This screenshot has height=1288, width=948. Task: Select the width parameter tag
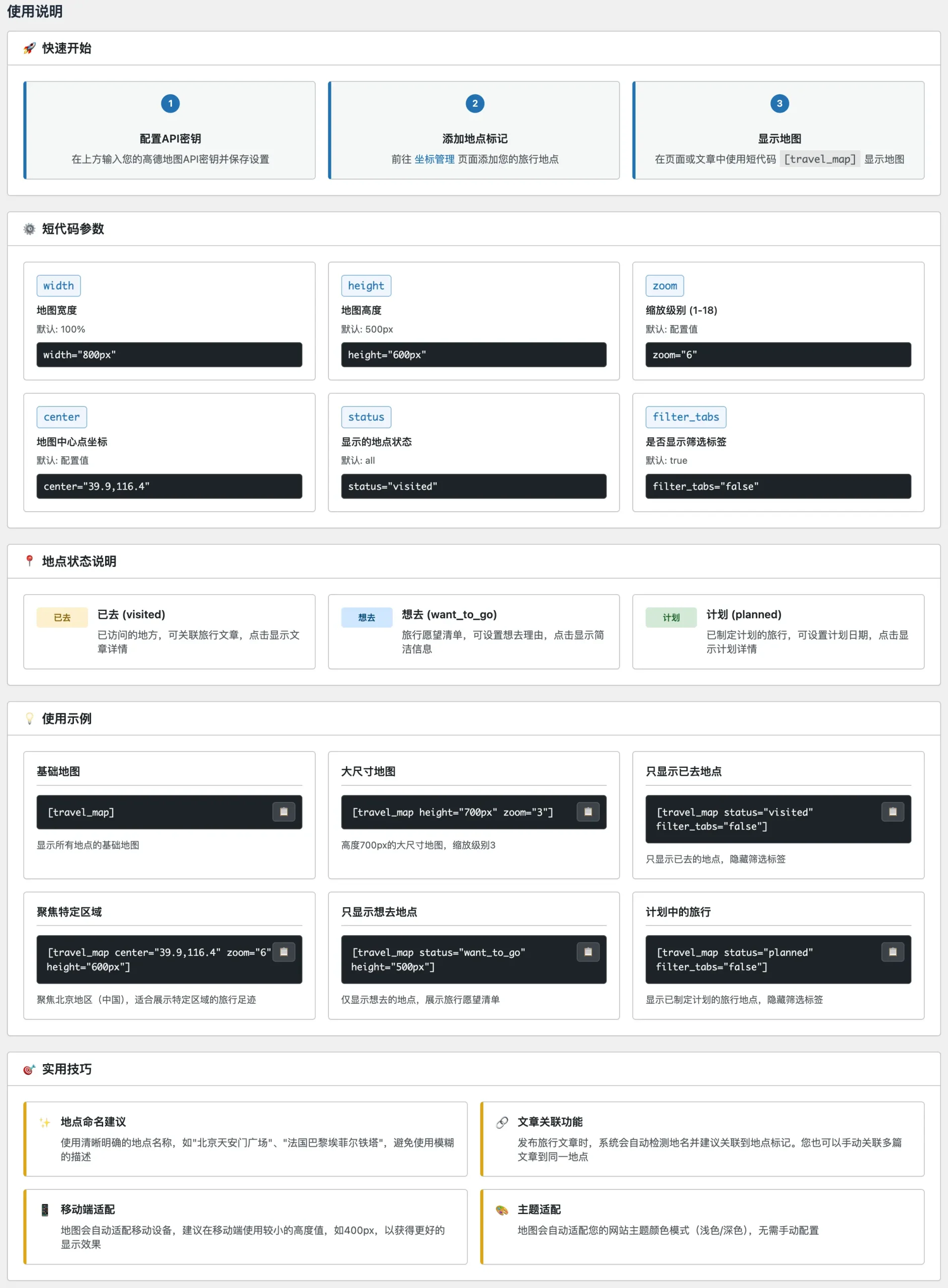point(58,286)
